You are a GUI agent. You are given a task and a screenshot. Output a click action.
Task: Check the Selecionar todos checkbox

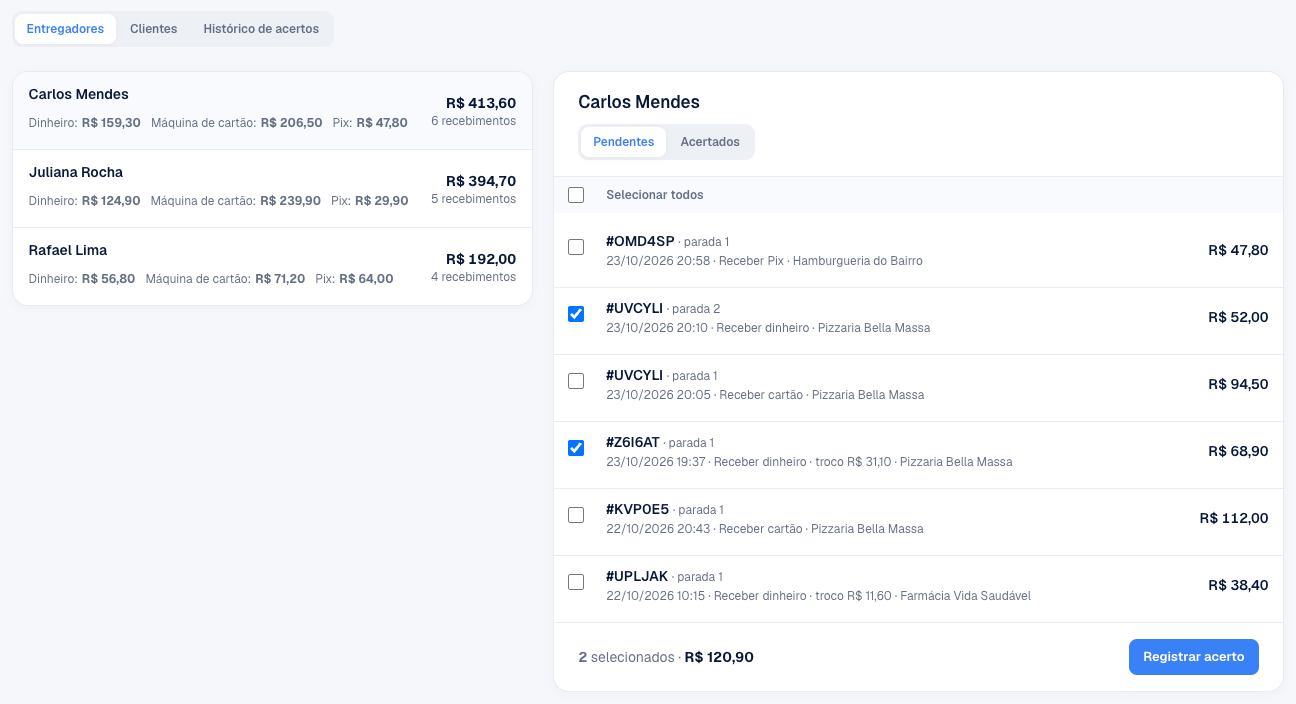[x=576, y=195]
